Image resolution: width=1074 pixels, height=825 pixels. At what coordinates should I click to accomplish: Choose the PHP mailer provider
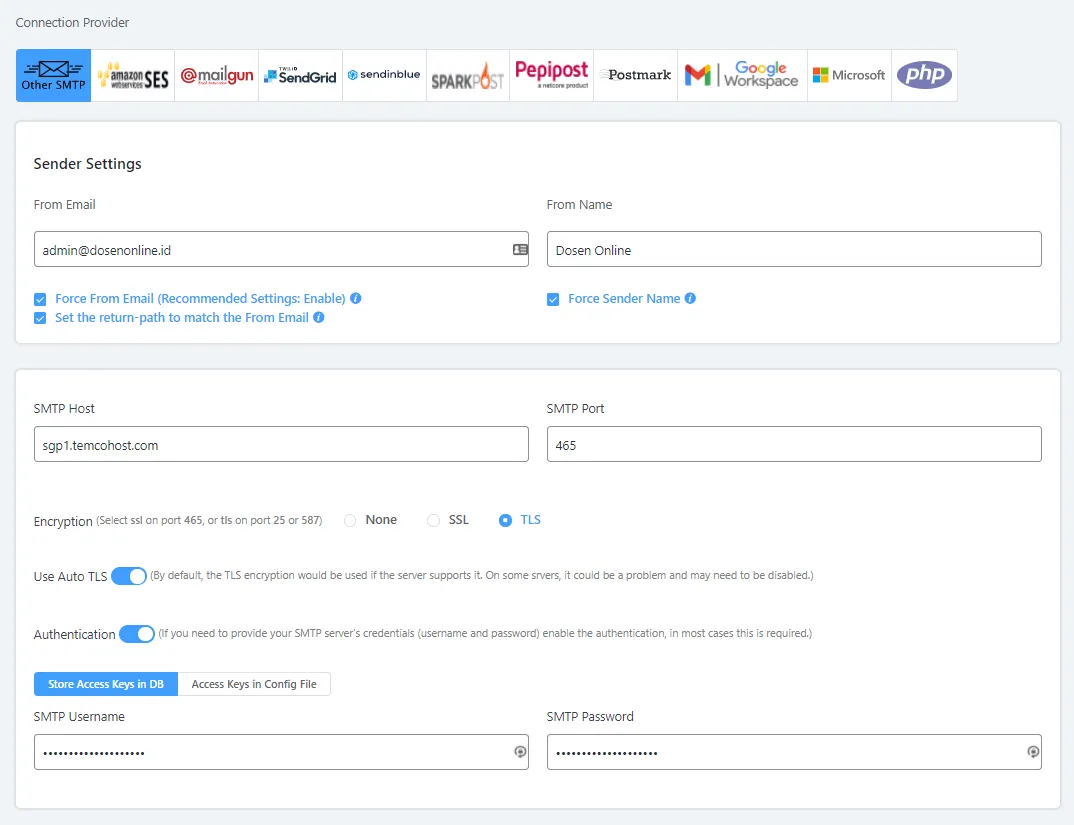[x=923, y=74]
